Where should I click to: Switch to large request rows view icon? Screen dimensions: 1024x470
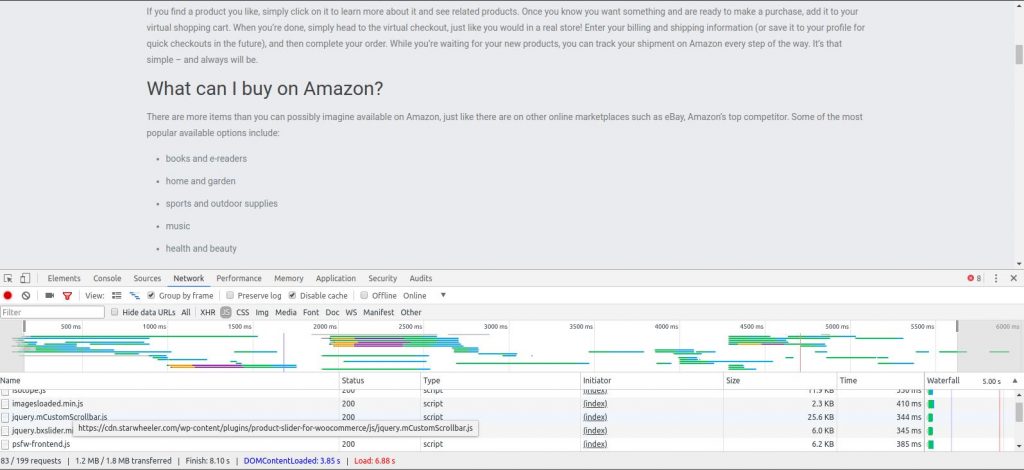click(117, 296)
